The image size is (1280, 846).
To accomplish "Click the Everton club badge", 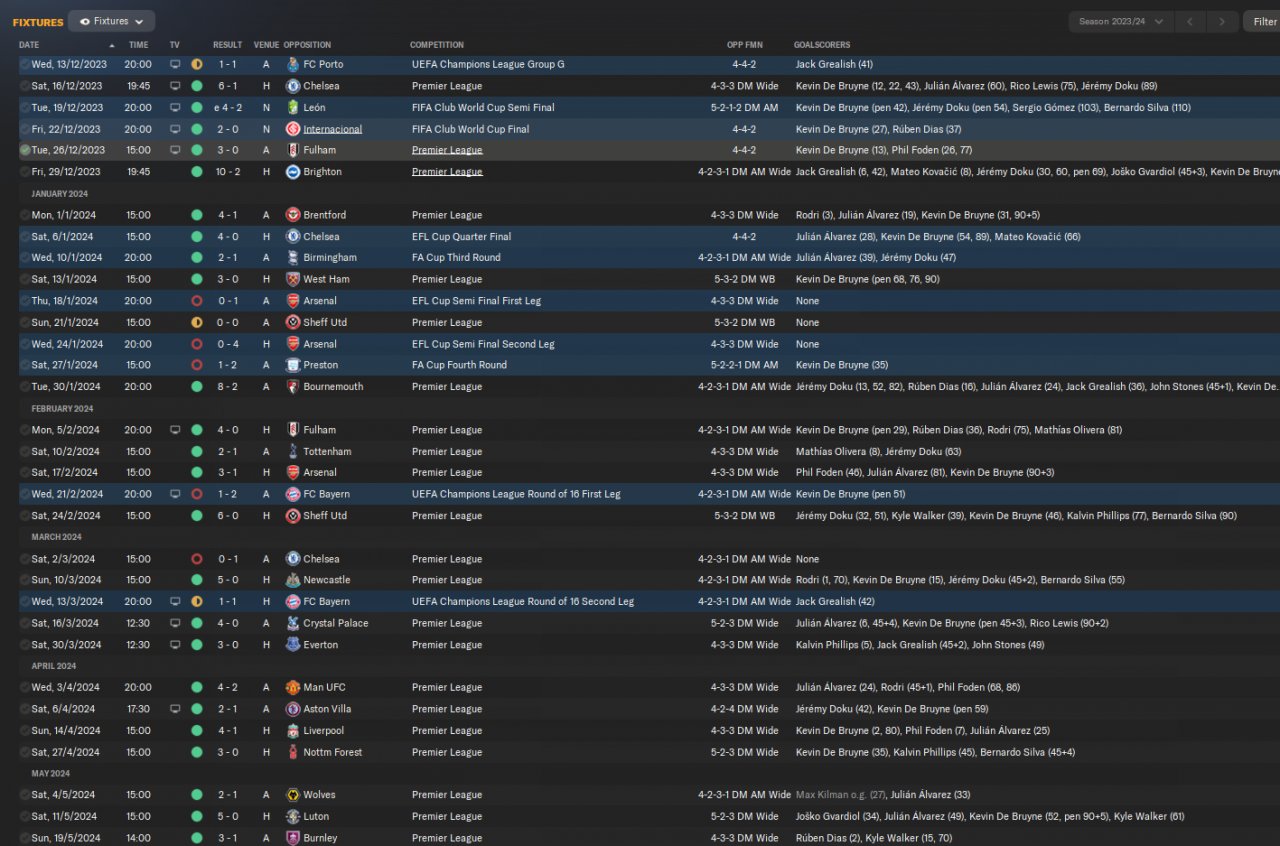I will 293,645.
